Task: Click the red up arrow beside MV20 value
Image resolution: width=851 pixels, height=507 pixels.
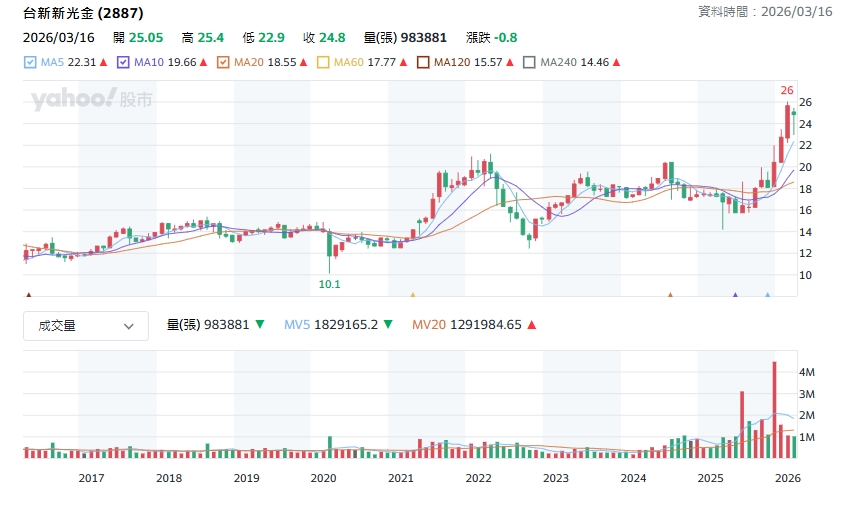Action: (531, 325)
